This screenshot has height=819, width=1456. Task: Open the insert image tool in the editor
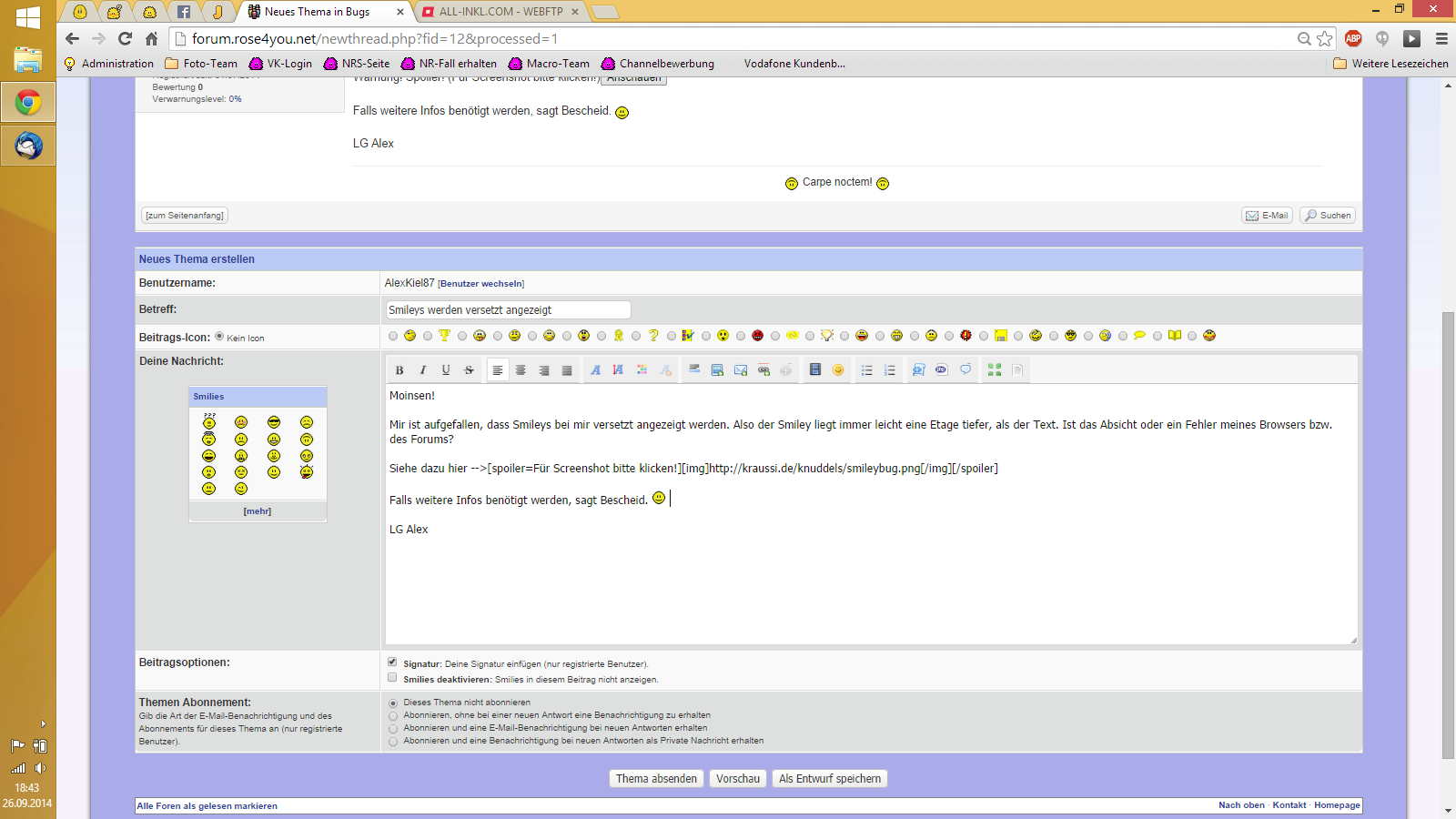point(715,369)
